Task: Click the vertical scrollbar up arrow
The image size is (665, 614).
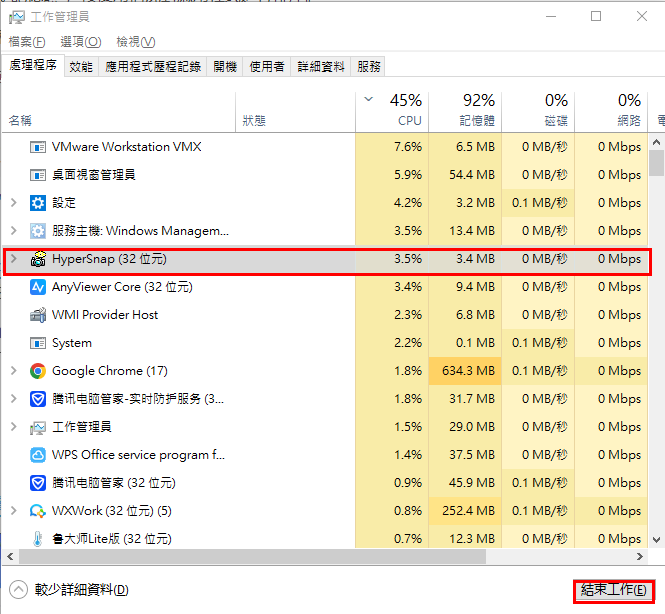Action: click(x=657, y=142)
